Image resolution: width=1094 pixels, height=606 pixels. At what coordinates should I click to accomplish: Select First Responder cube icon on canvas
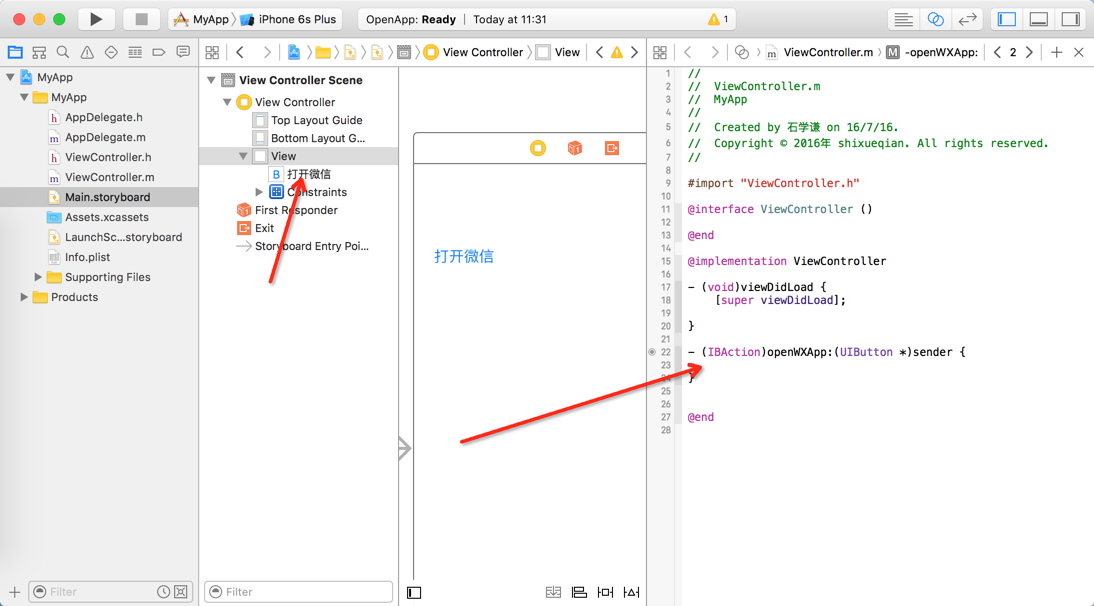pos(575,148)
